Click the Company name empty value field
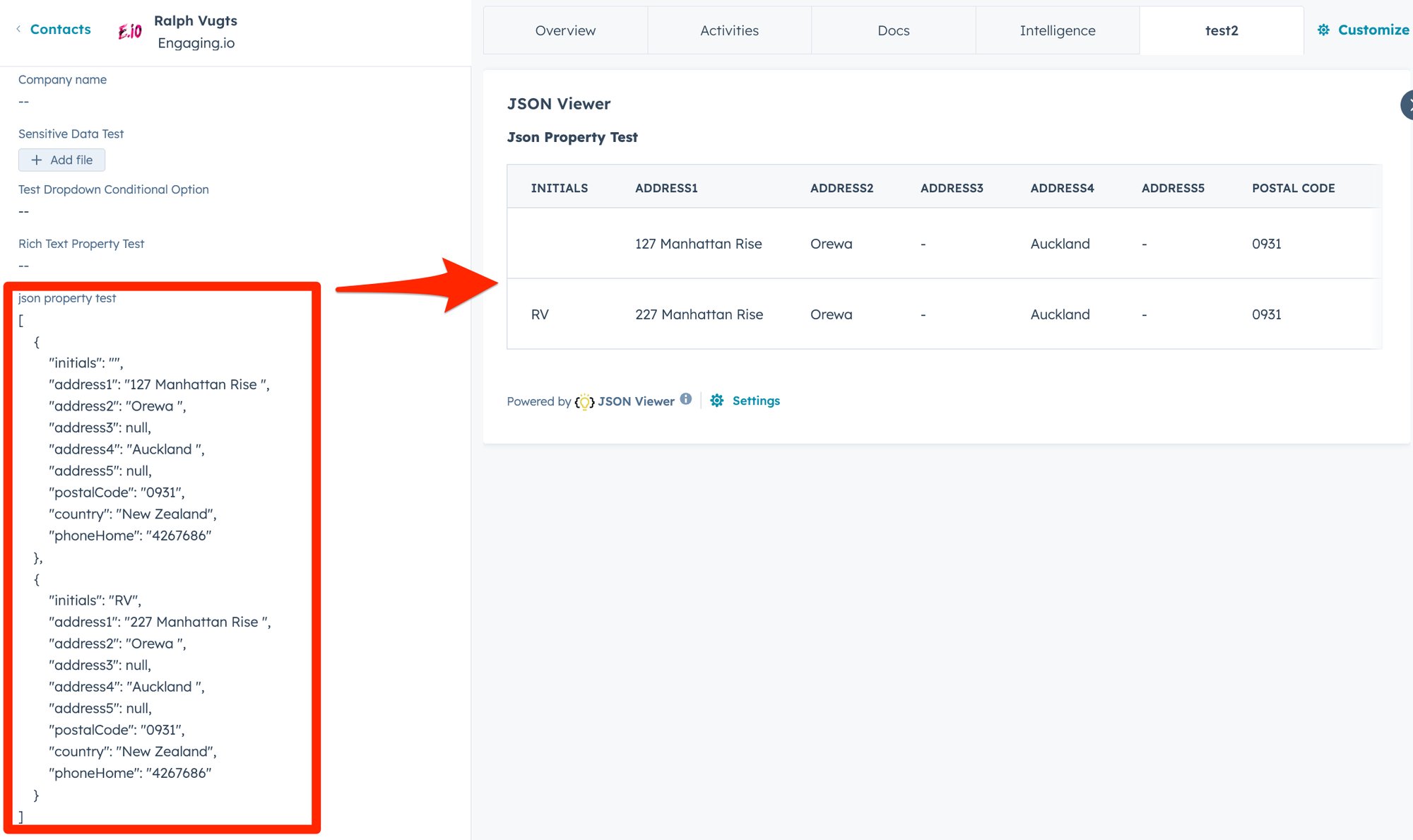Image resolution: width=1413 pixels, height=840 pixels. [24, 102]
